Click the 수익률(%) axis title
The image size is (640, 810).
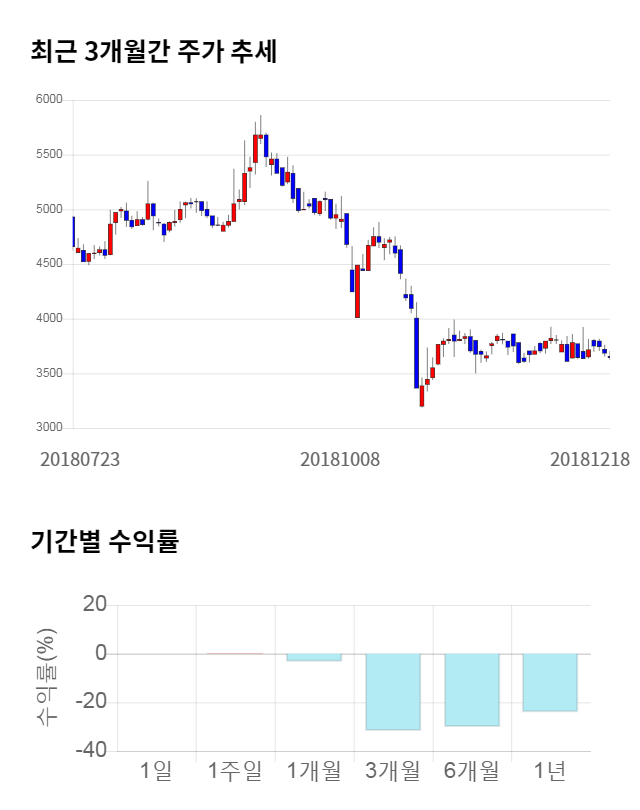click(x=46, y=678)
